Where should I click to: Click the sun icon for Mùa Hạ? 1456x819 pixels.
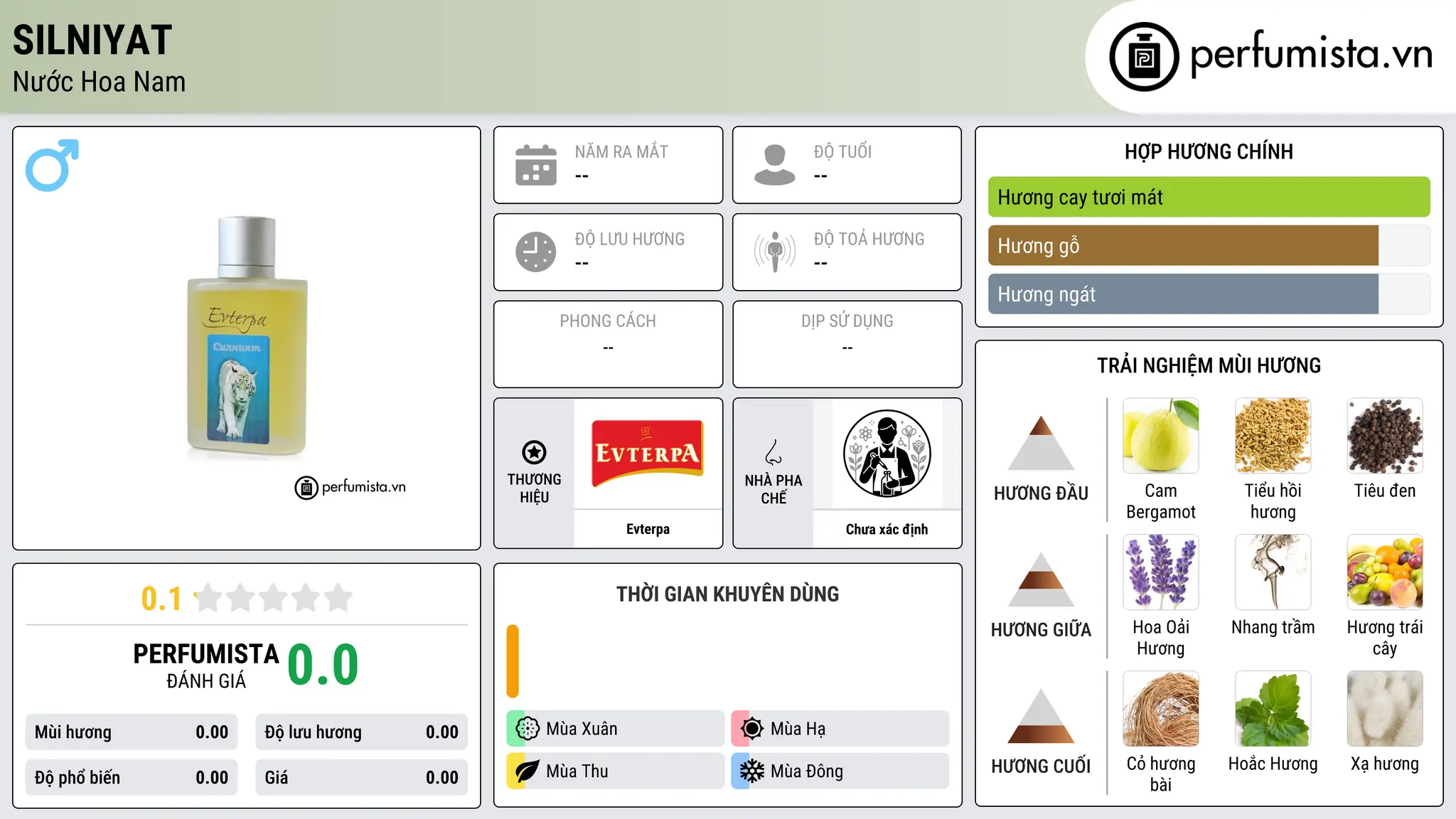(x=752, y=729)
